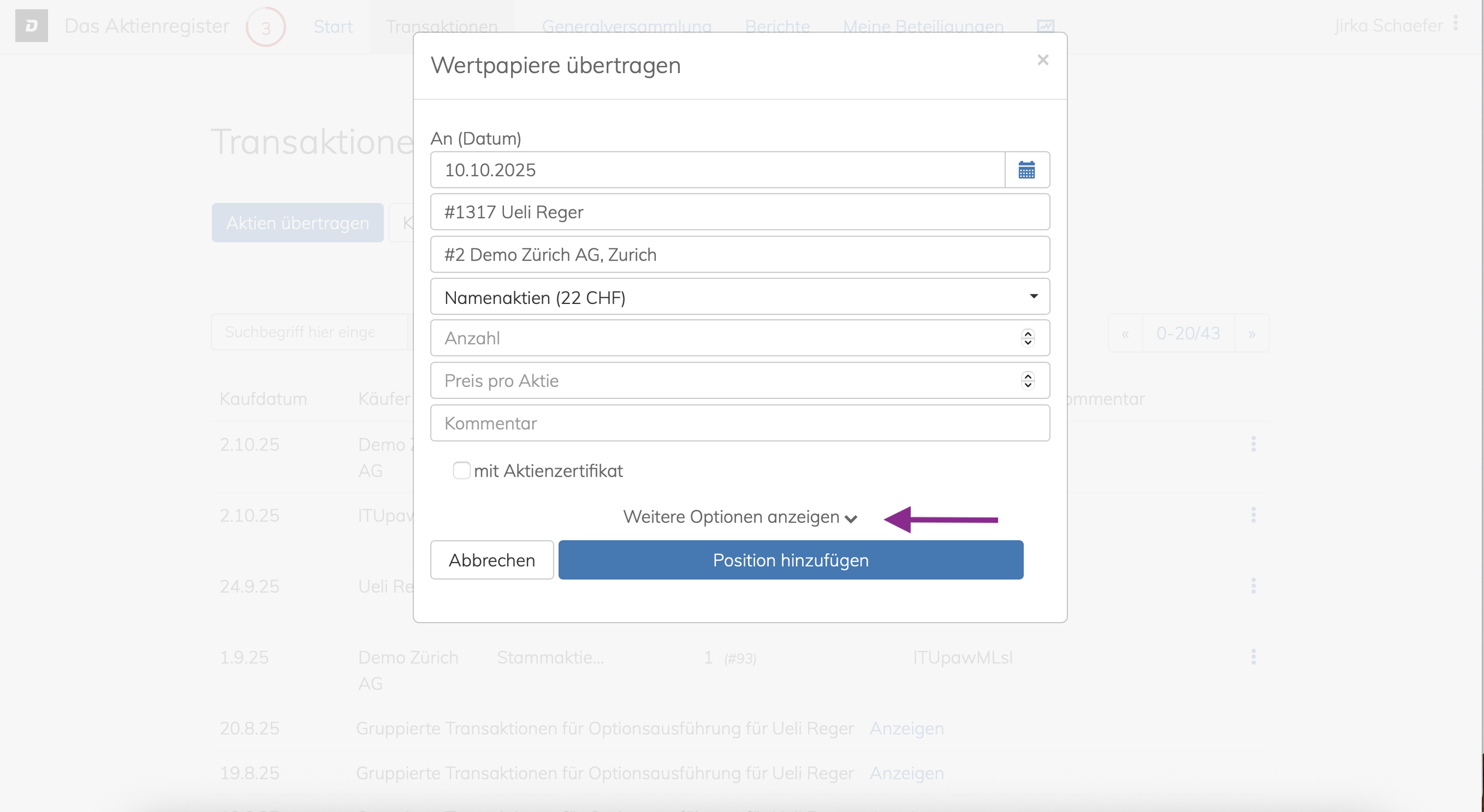Click the Abbrechen button
Screen dimensions: 1484x812
(492, 560)
